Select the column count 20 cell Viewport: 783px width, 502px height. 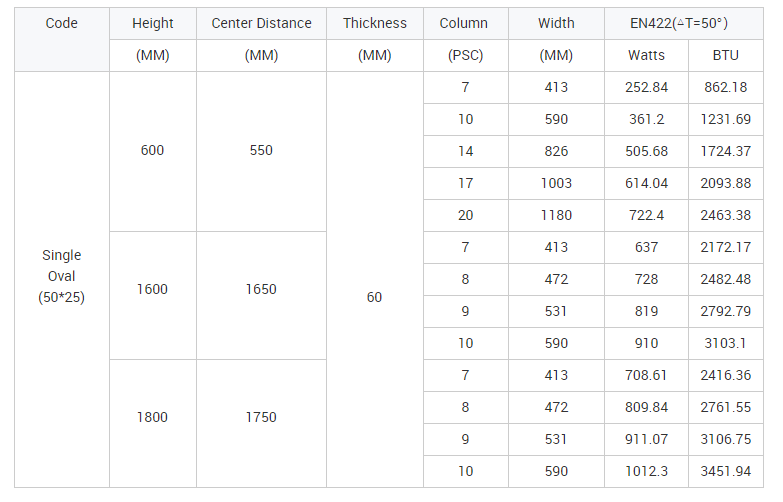[x=465, y=215]
